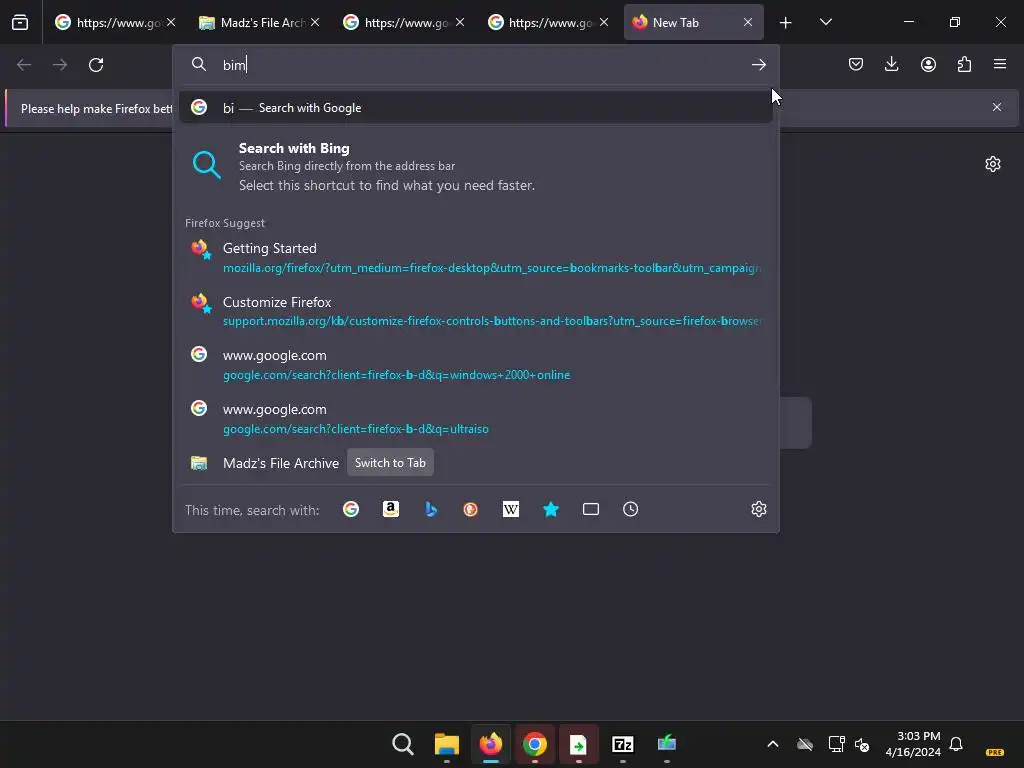Screen dimensions: 1024x768
Task: Open Windows notifications bell
Action: pos(955,744)
